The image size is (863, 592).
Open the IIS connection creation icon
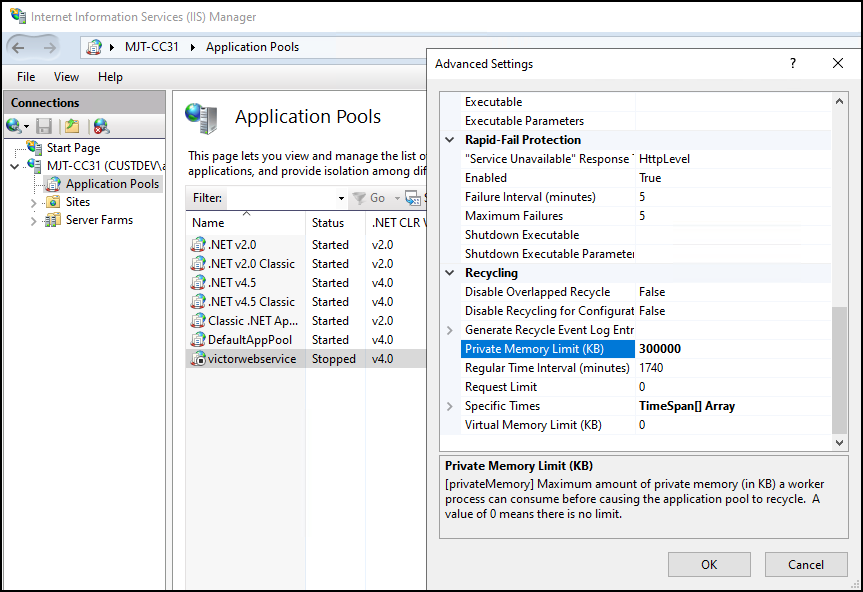[x=13, y=125]
